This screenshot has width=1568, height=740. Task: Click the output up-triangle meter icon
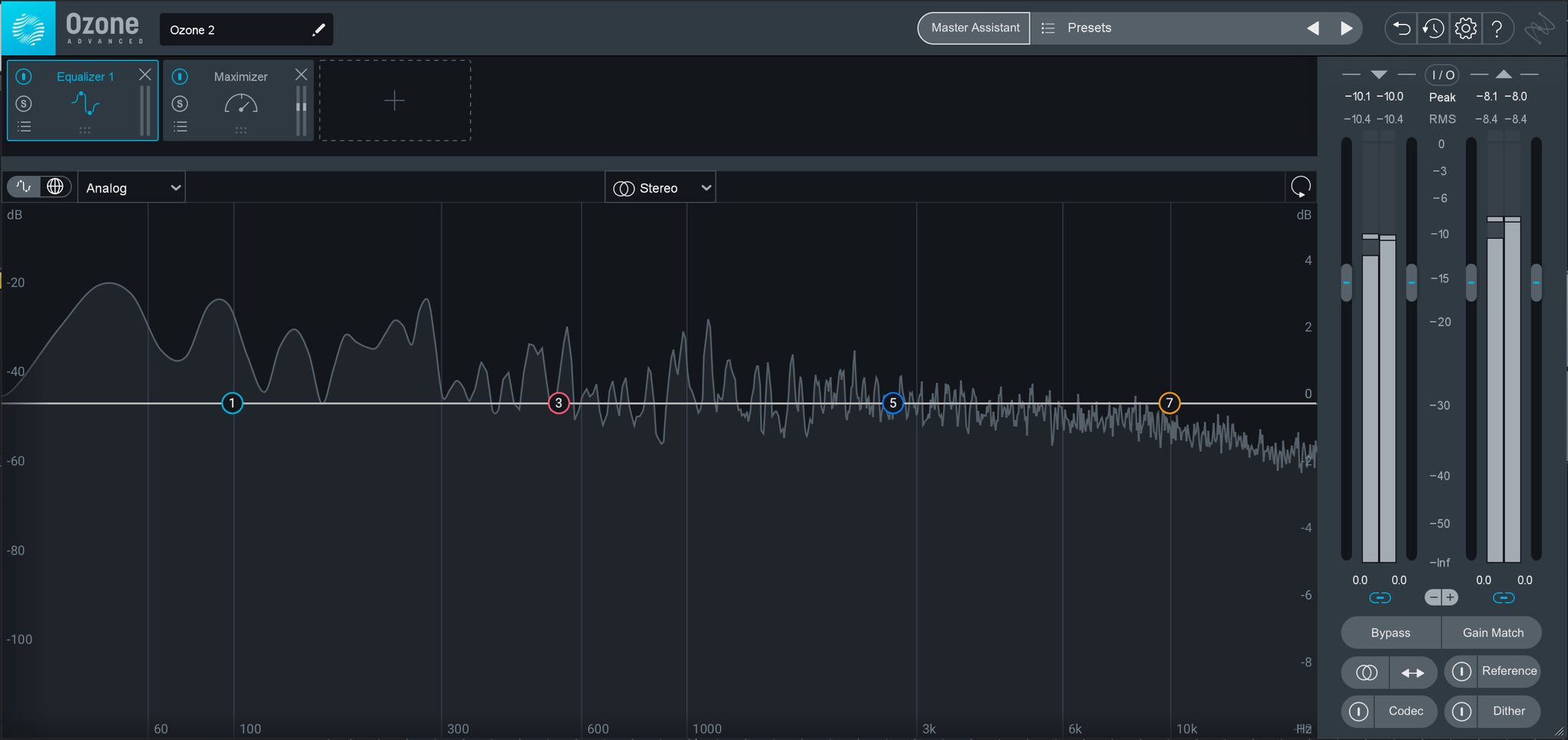point(1503,74)
